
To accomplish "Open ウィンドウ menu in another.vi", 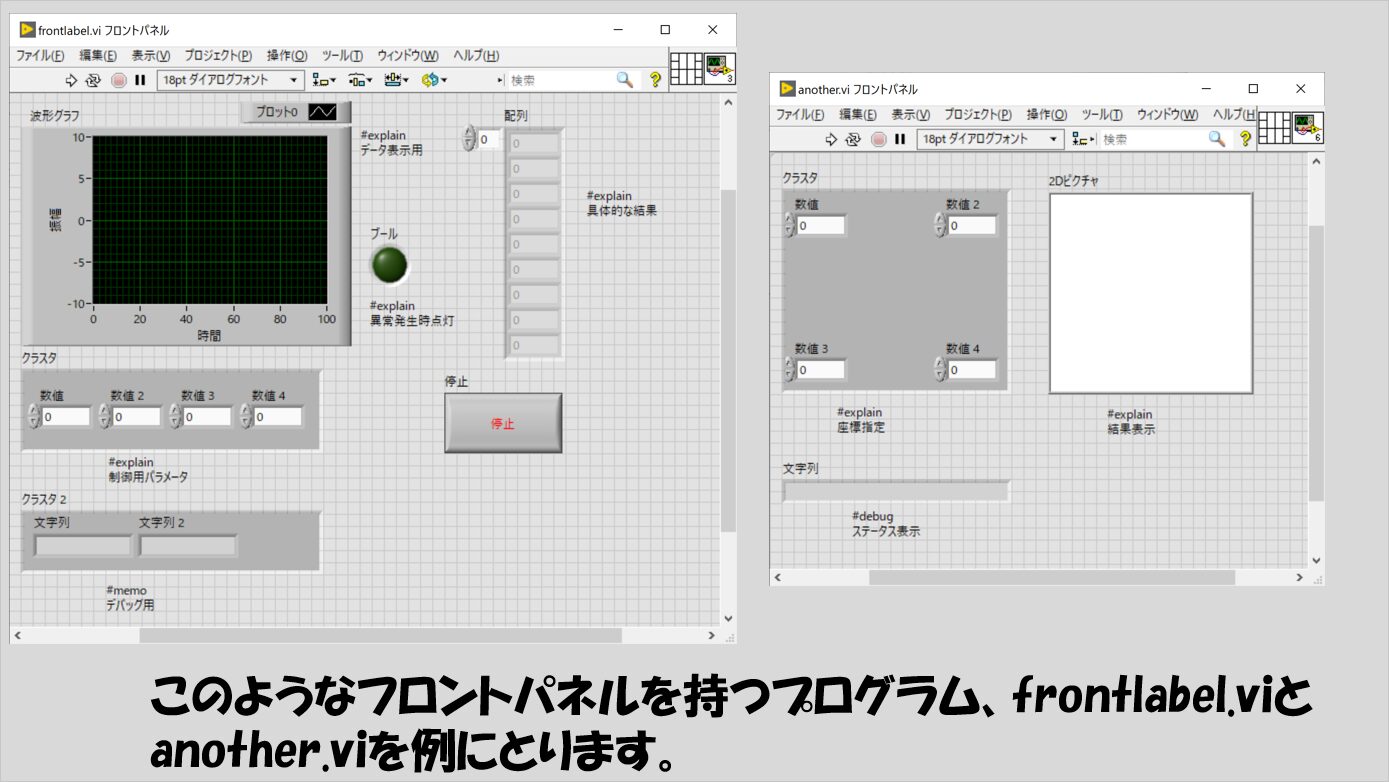I will [1167, 115].
